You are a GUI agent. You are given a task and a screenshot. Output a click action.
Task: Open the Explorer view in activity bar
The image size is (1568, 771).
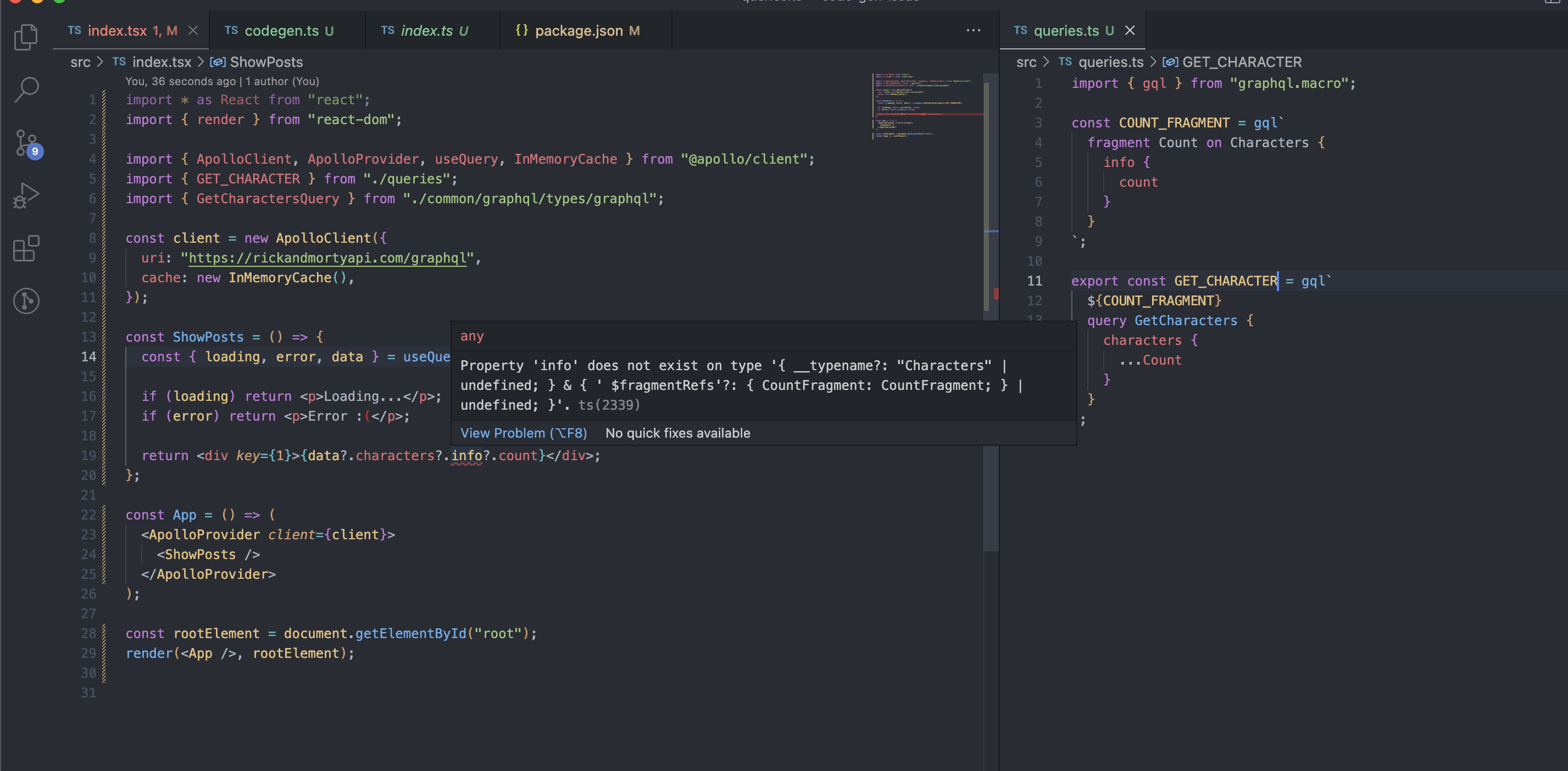click(x=26, y=36)
